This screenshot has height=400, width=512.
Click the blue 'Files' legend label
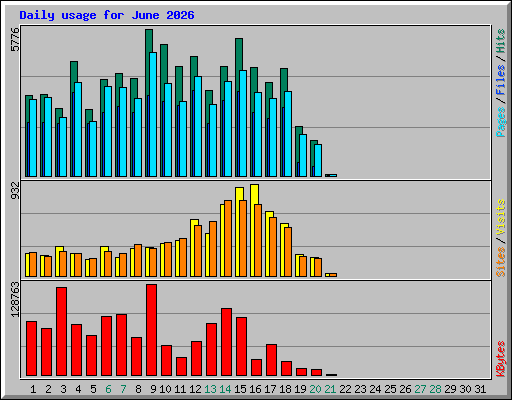pos(501,80)
